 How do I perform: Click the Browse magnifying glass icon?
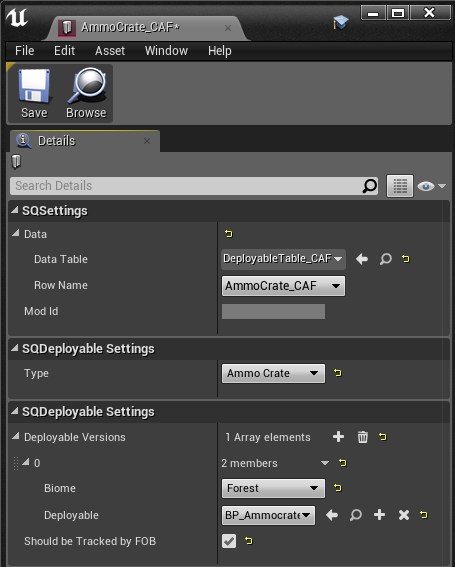[x=87, y=86]
